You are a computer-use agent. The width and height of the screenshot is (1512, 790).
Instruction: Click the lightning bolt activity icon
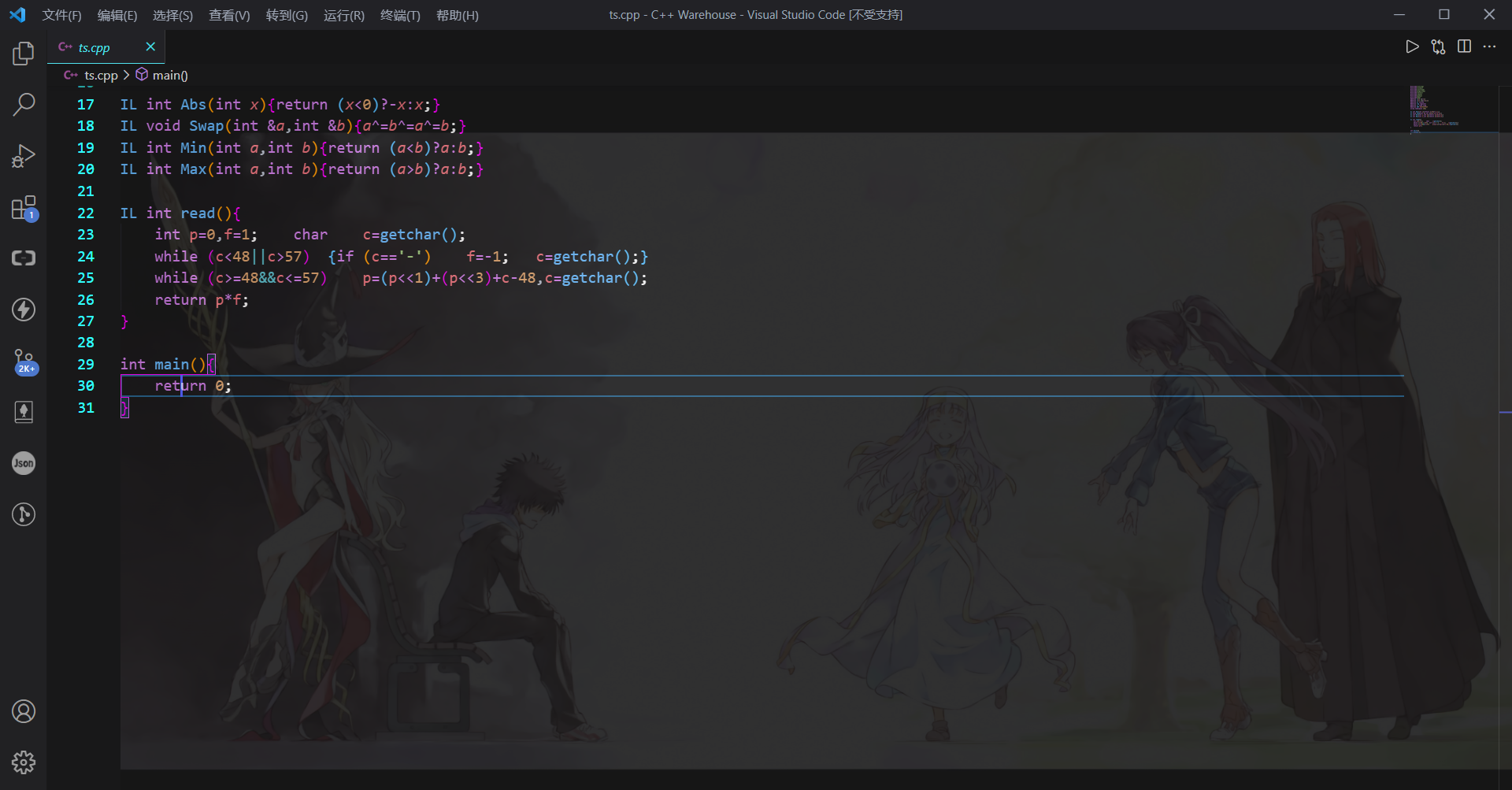(x=24, y=310)
